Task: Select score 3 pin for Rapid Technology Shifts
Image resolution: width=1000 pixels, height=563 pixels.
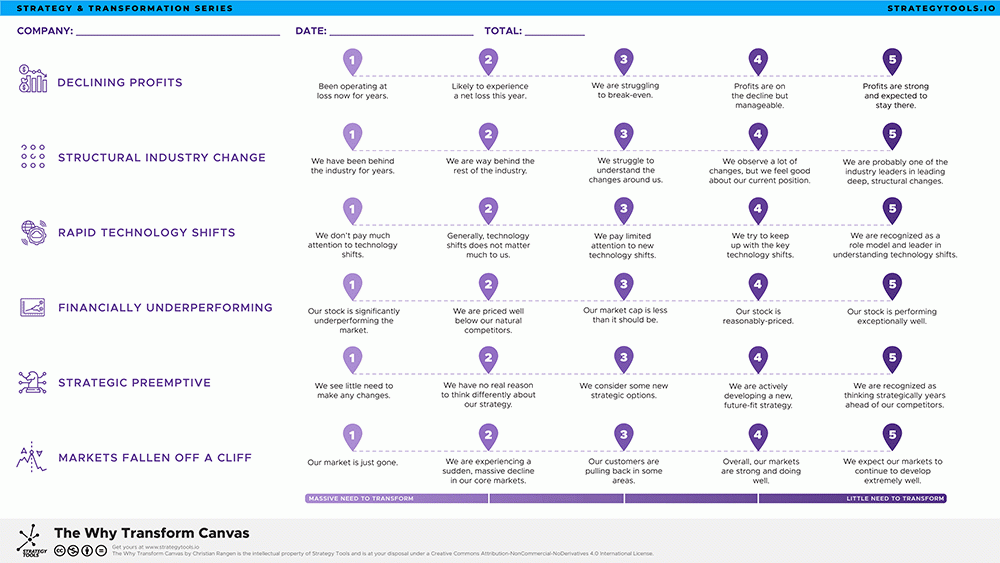Action: point(624,210)
